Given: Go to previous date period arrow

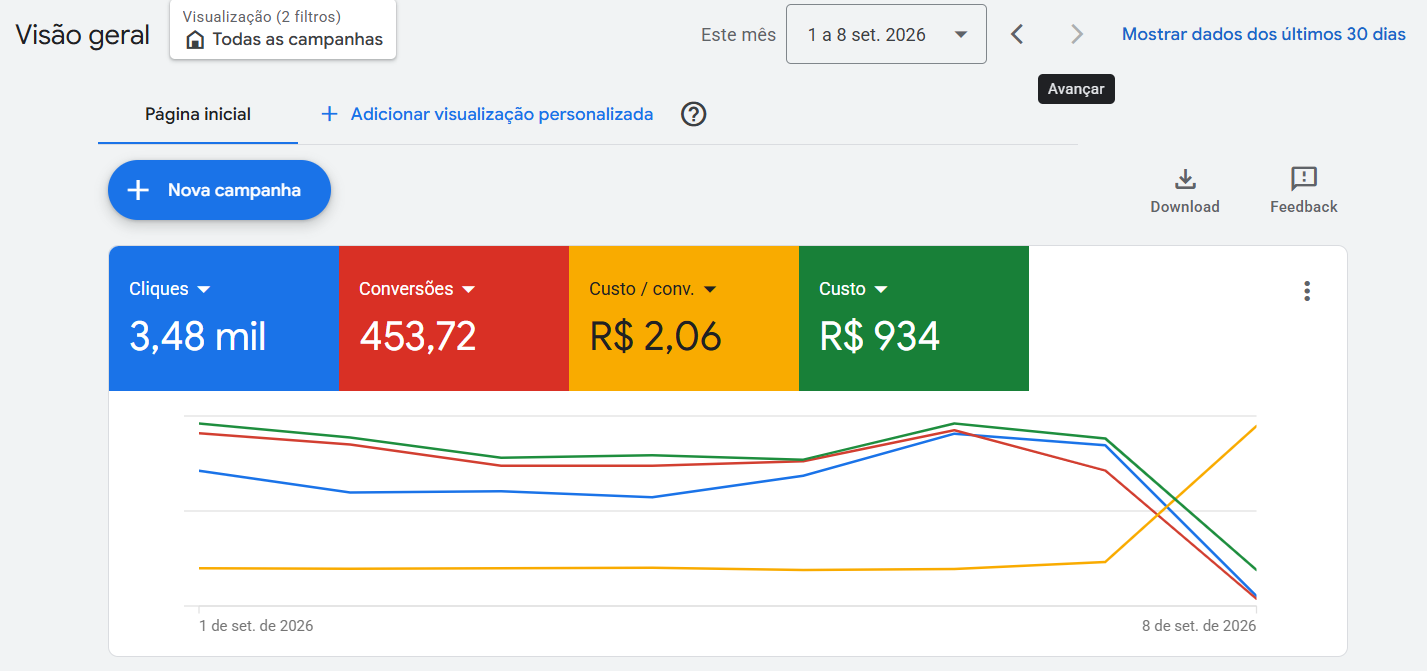Looking at the screenshot, I should [1017, 34].
